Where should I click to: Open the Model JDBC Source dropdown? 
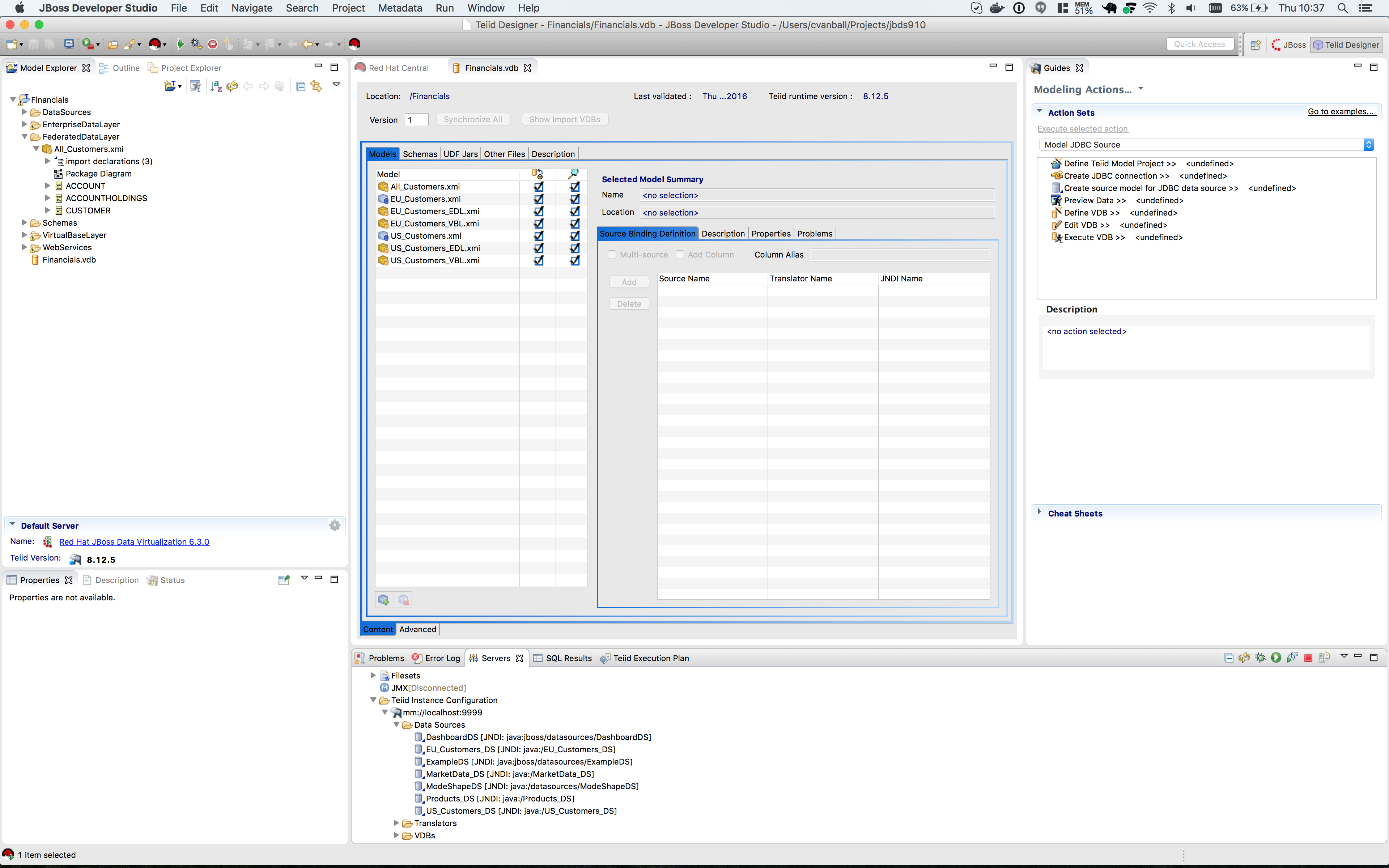pyautogui.click(x=1368, y=145)
